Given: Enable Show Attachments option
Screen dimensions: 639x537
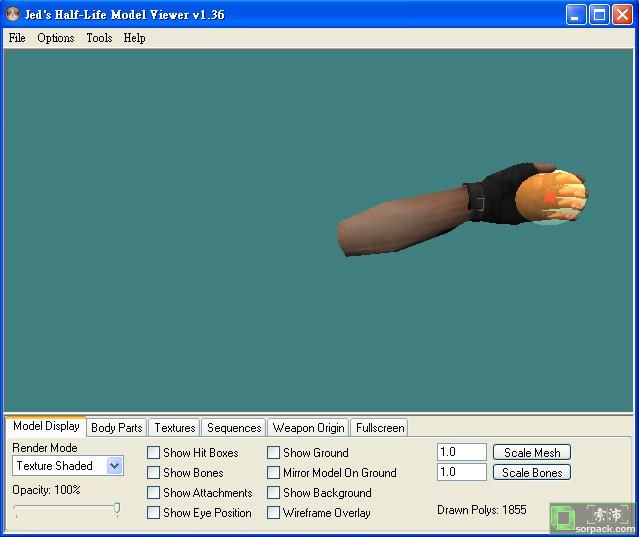Looking at the screenshot, I should pos(154,493).
